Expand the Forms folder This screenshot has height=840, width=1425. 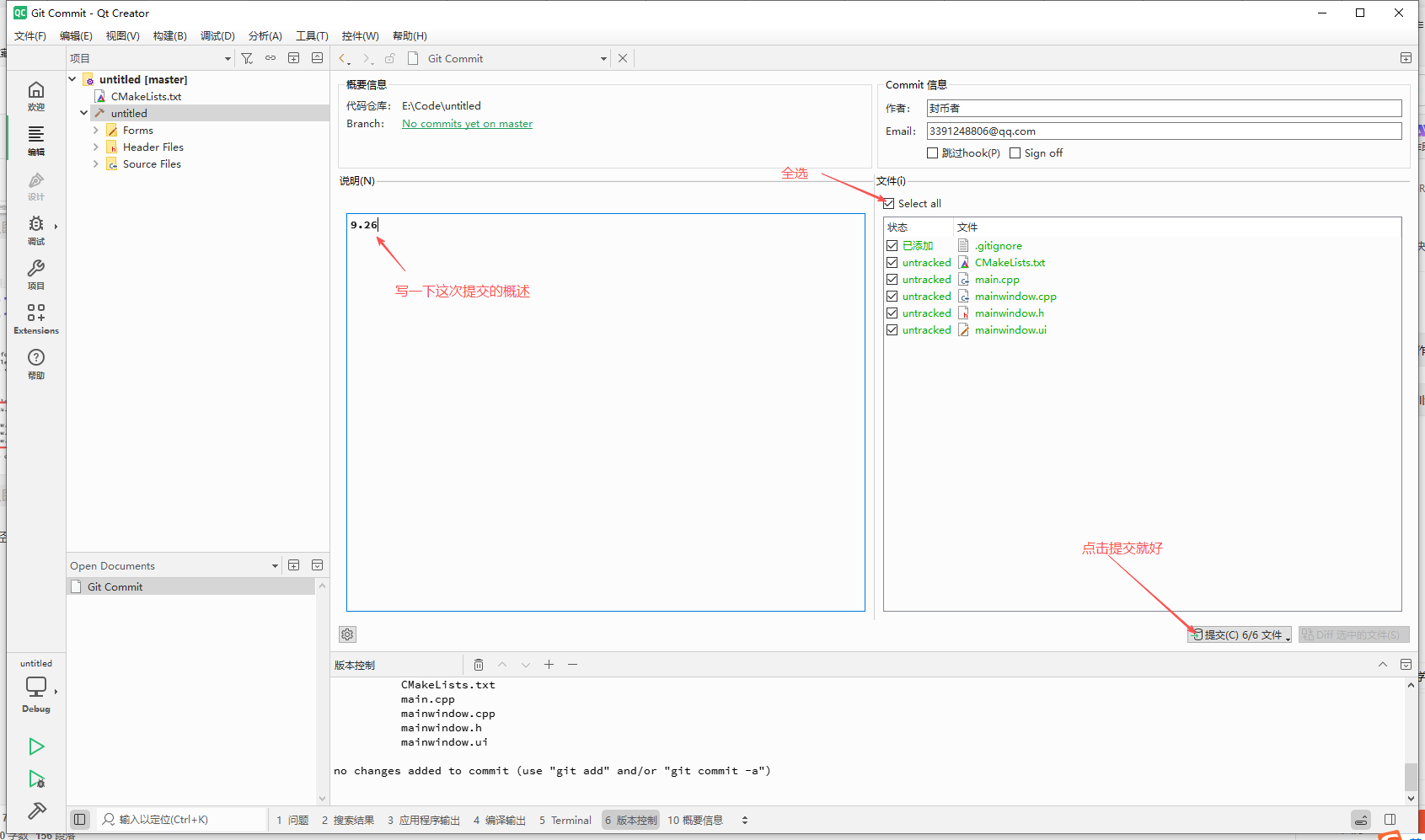click(96, 130)
